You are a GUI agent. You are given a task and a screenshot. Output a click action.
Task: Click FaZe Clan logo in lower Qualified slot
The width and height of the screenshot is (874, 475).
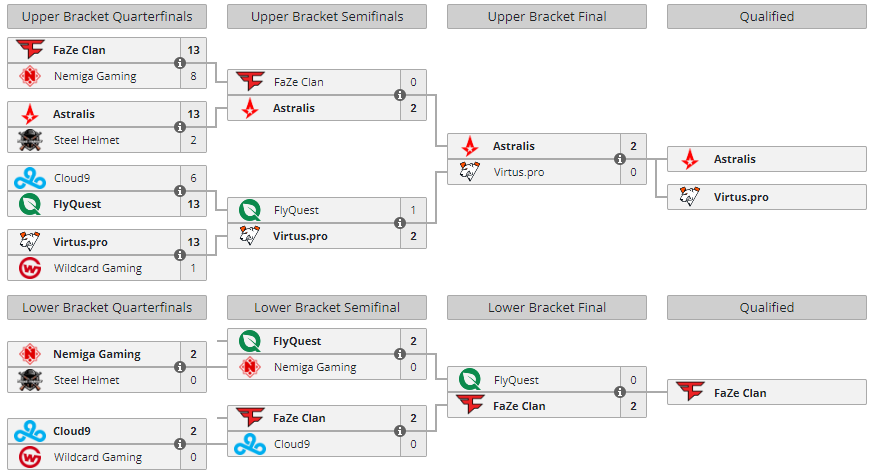pyautogui.click(x=690, y=393)
